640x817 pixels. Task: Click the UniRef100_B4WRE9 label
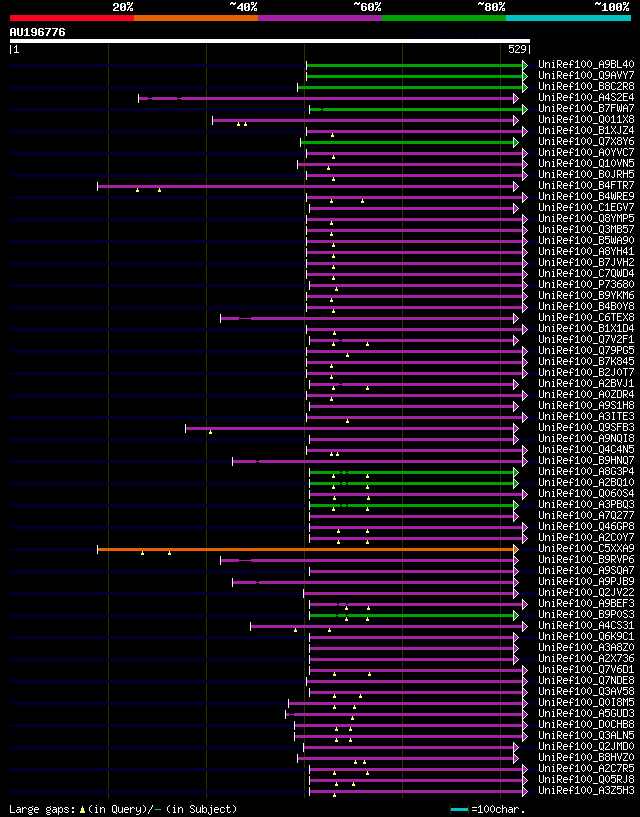pyautogui.click(x=586, y=196)
